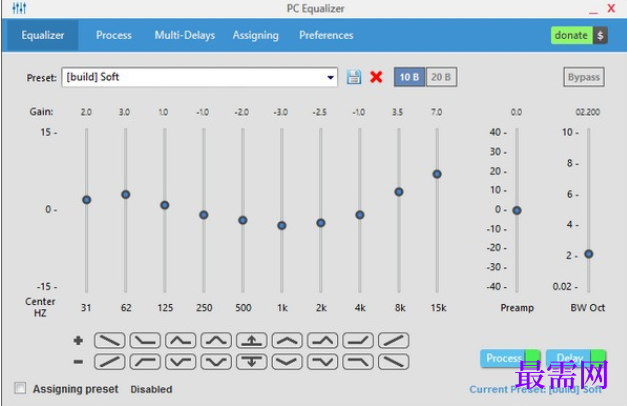
Task: Click the PC Equalizer app icon in the title bar
Action: pos(19,8)
